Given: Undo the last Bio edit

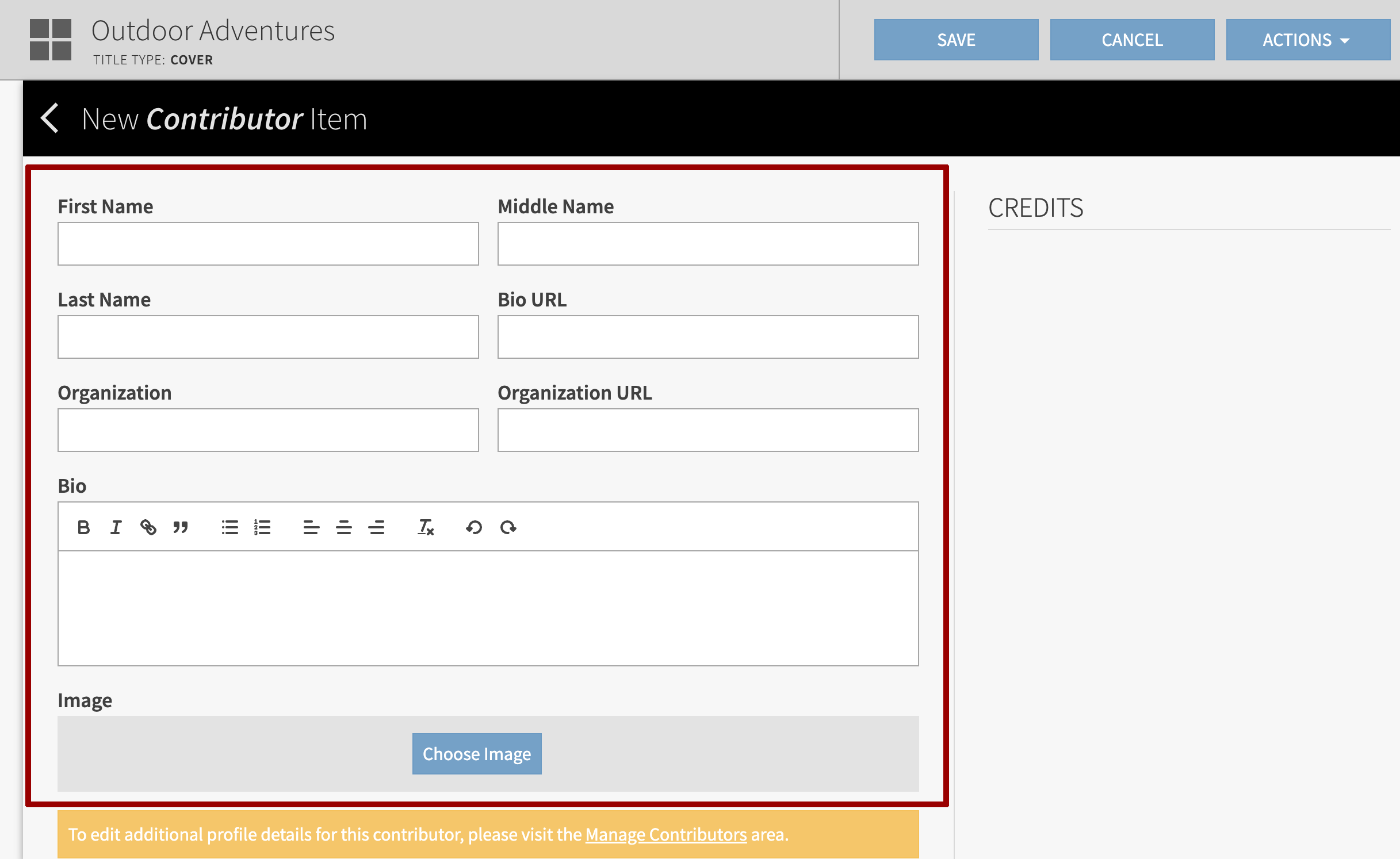Looking at the screenshot, I should 474,527.
